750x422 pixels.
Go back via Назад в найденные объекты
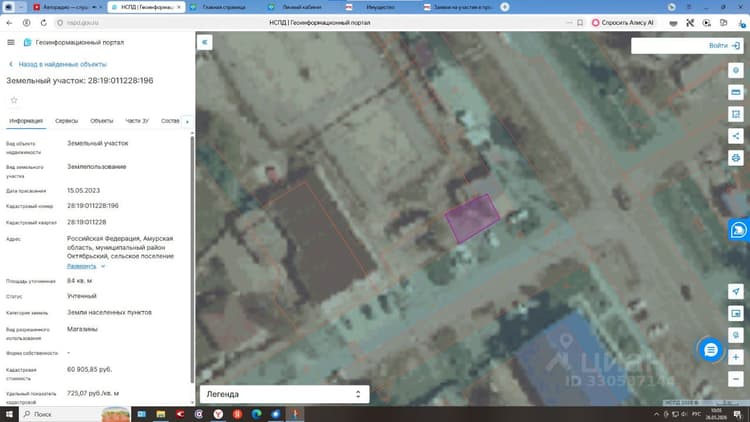coord(58,64)
